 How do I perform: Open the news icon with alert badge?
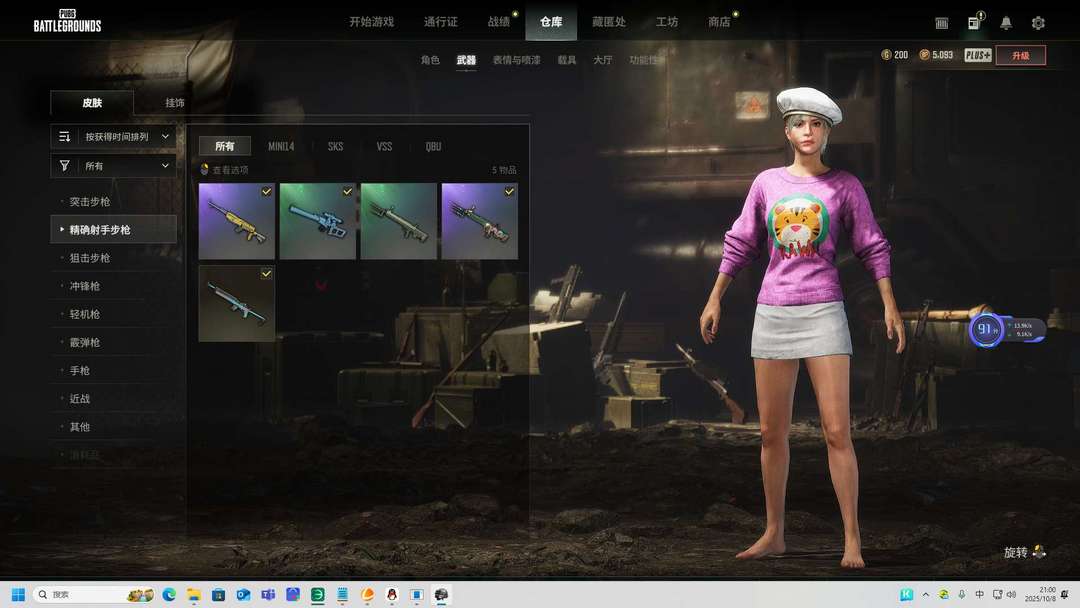[975, 22]
